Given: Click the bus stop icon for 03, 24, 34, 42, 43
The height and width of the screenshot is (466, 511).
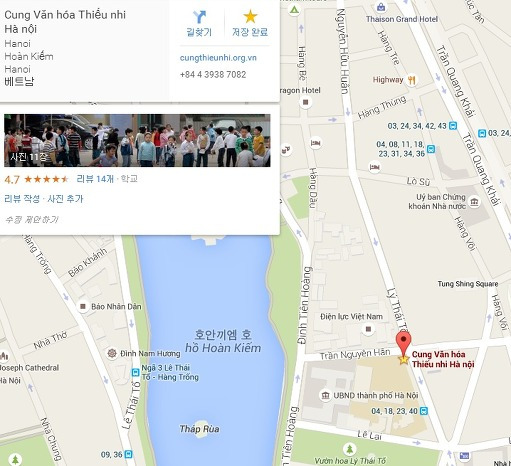Looking at the screenshot, I should click(453, 126).
